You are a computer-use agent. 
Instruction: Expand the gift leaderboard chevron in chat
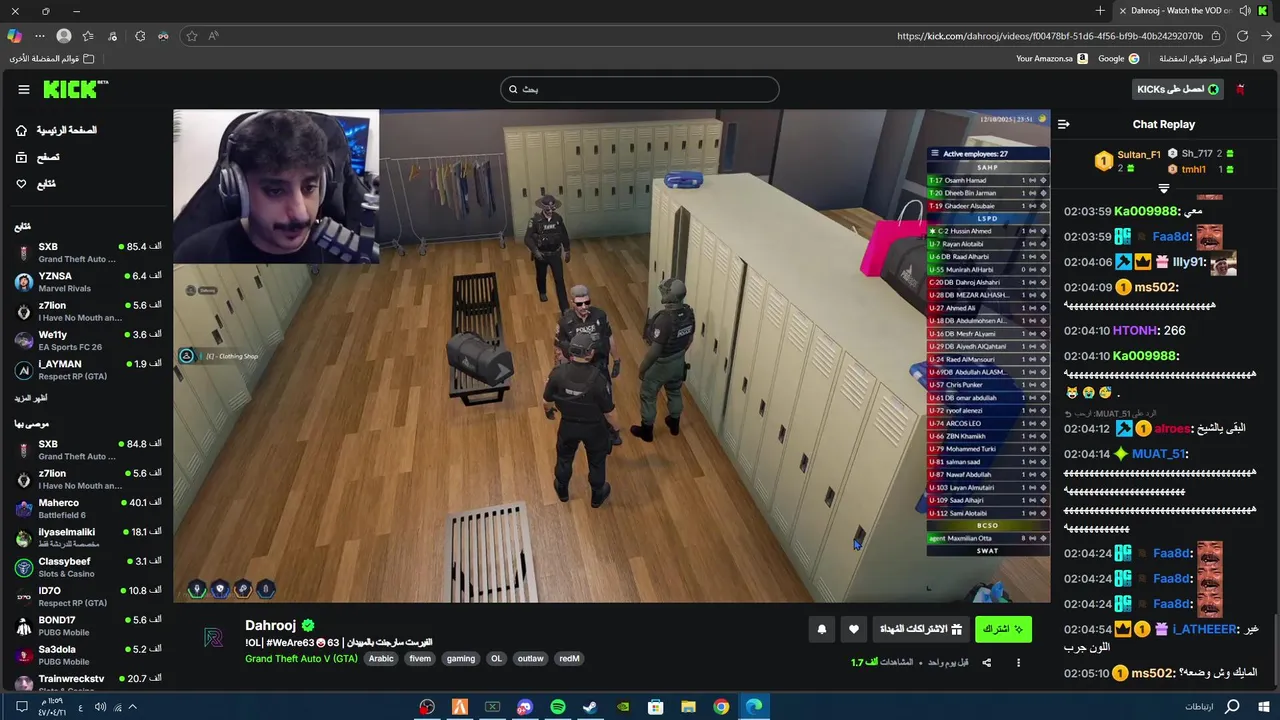click(1163, 188)
